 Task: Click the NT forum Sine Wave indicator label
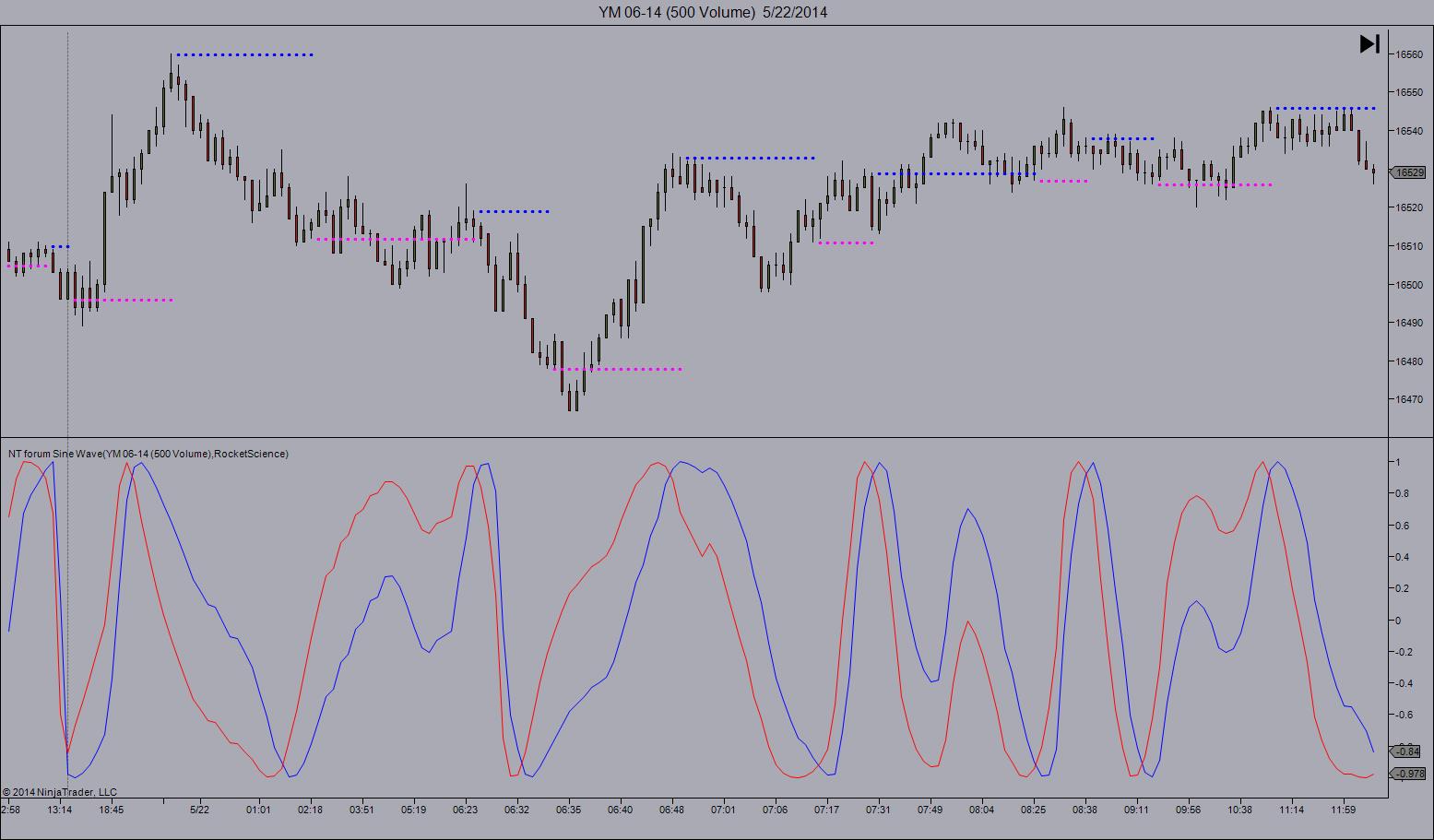(x=148, y=454)
